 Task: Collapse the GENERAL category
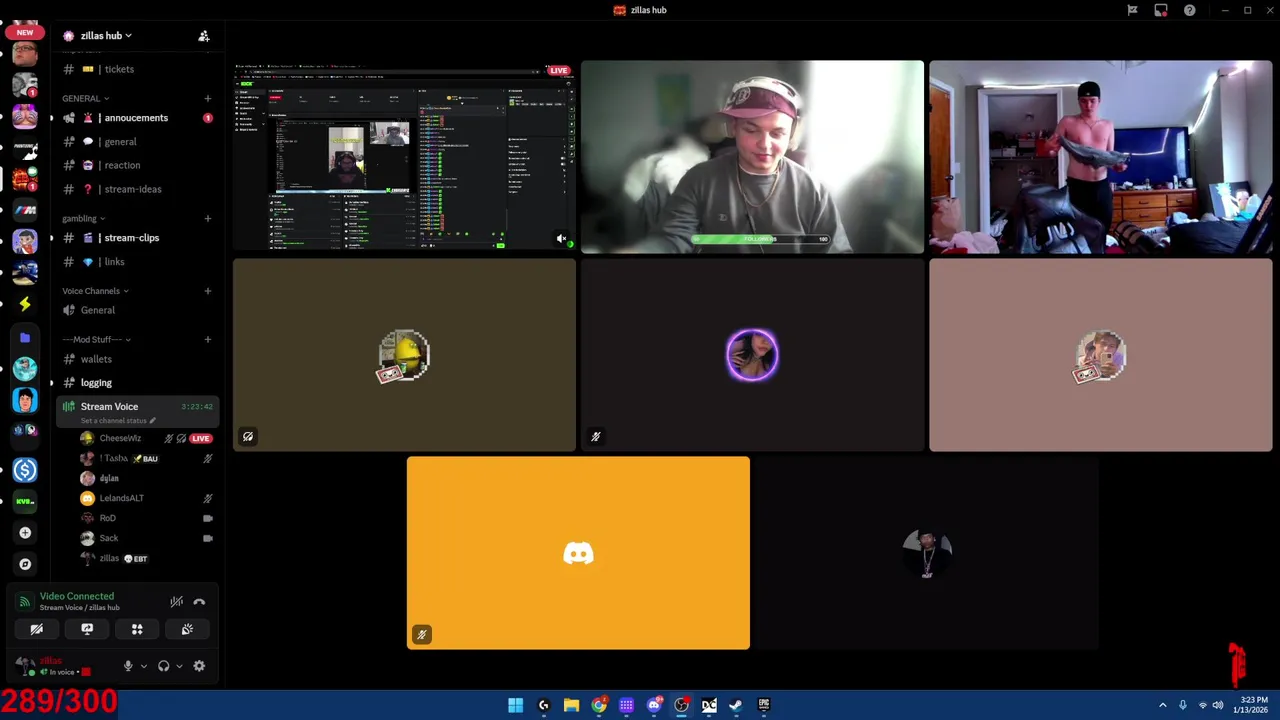point(86,98)
